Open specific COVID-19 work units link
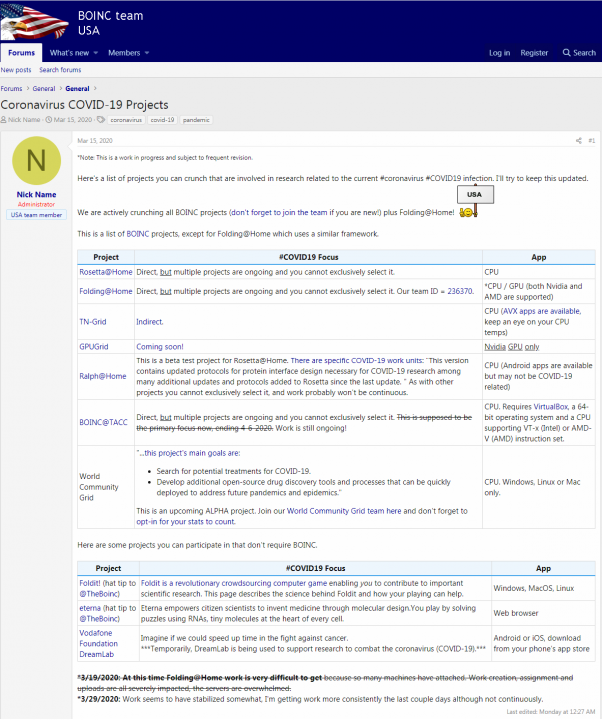The height and width of the screenshot is (720, 602). pos(357,360)
